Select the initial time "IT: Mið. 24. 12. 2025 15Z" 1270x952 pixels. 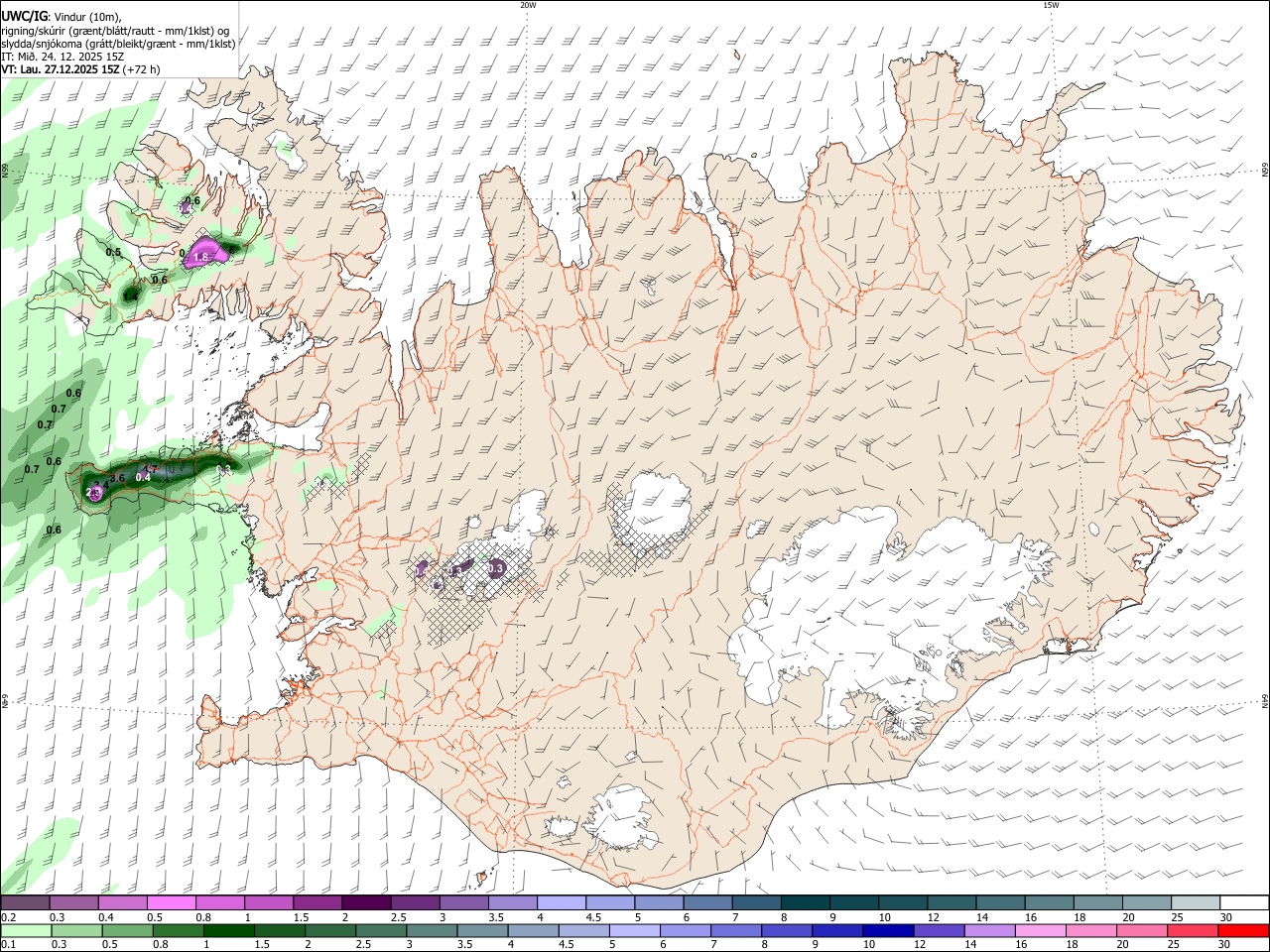pos(63,57)
